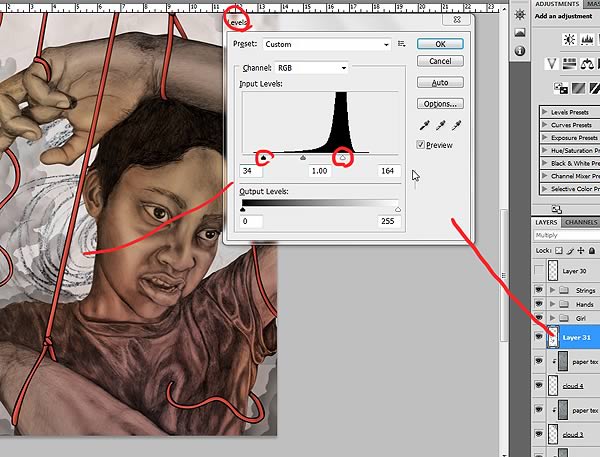Cancel the Levels dialog

(x=440, y=61)
